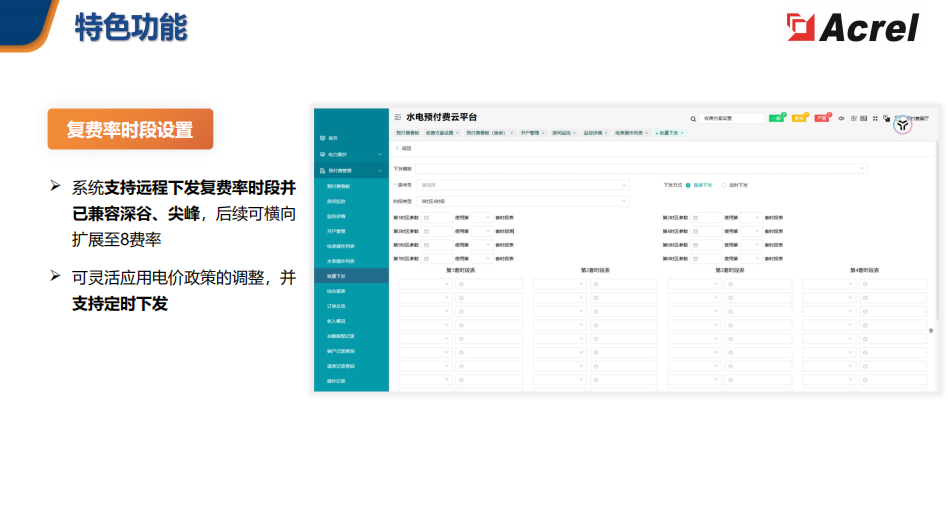Viewport: 948px width, 527px height.
Task: Open first-row rate dropdown under 第4套时段表
Action: click(829, 284)
